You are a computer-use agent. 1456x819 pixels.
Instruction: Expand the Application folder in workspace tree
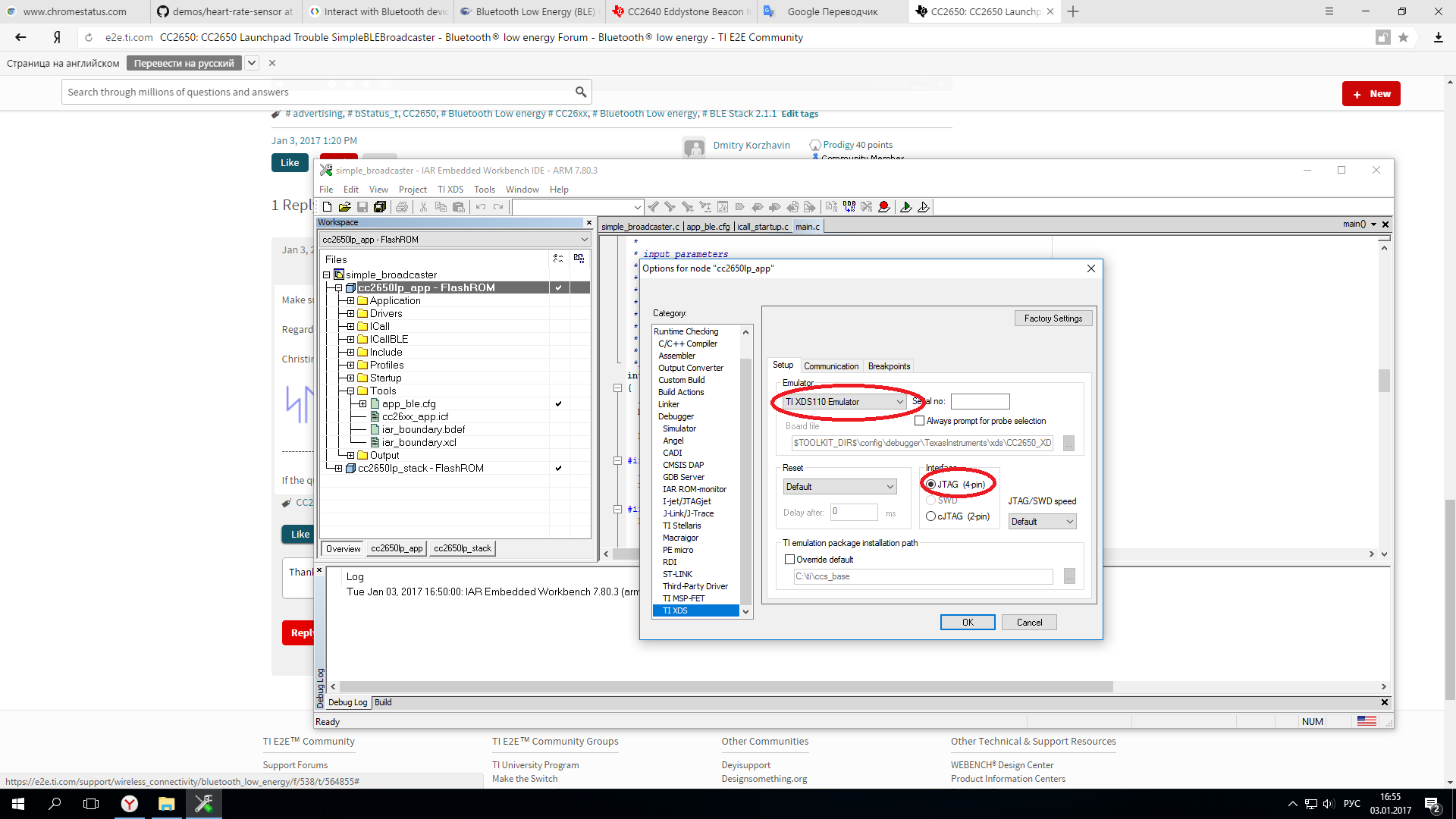click(350, 301)
